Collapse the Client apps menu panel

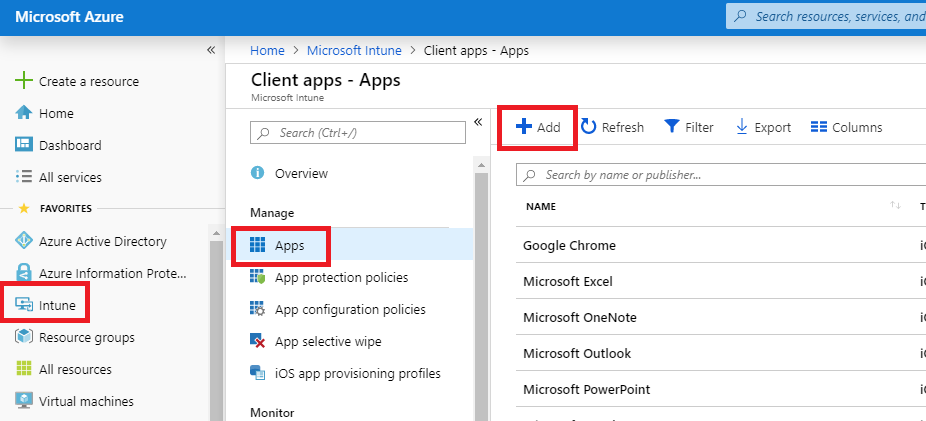(x=478, y=122)
